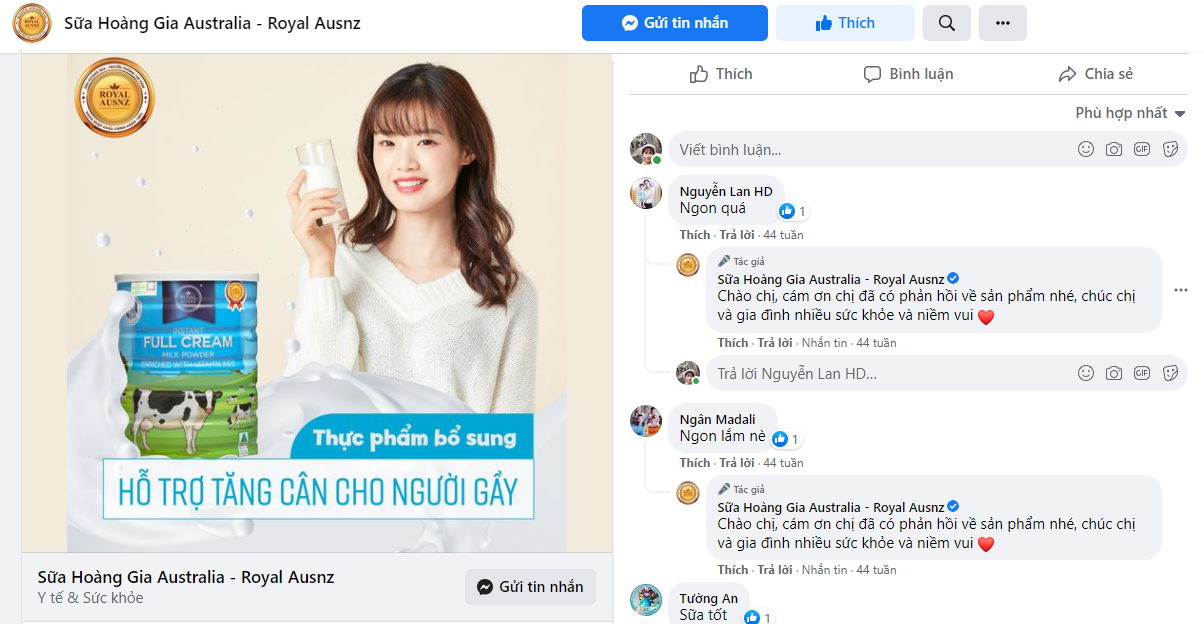
Task: Click 44 tuần timestamp under Ngon lắm nè comment
Action: (x=783, y=463)
